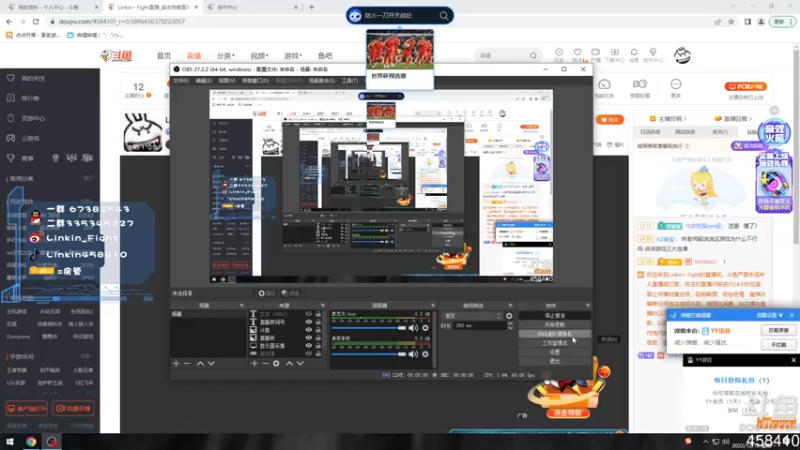Open 工具(T) menu in OBS
This screenshot has width=800, height=450.
(349, 81)
